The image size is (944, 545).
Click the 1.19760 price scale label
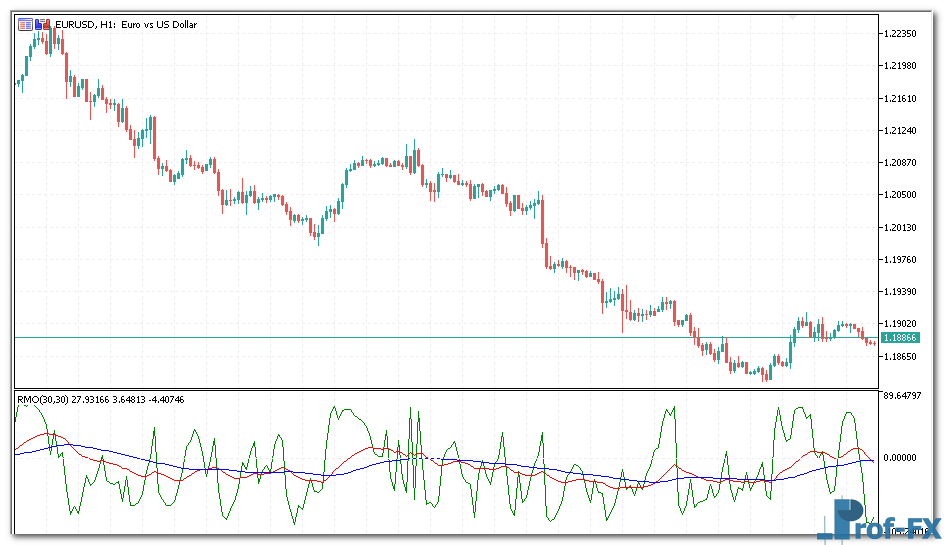(x=901, y=260)
